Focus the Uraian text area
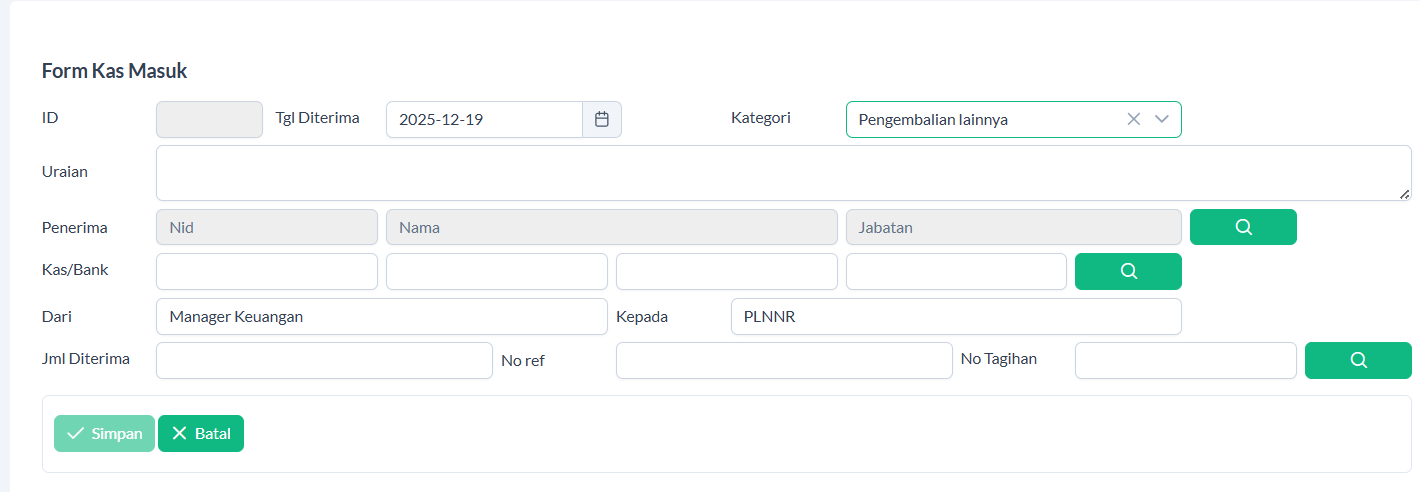 [x=780, y=173]
